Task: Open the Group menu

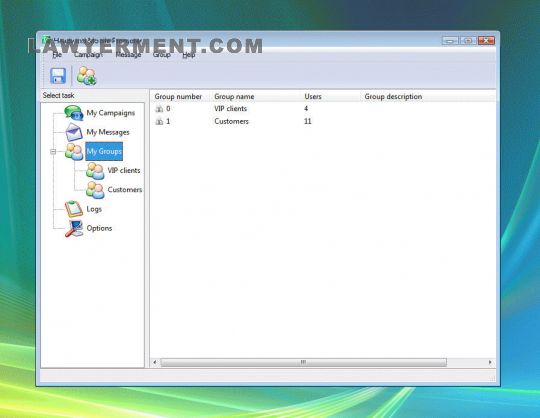Action: coord(162,55)
